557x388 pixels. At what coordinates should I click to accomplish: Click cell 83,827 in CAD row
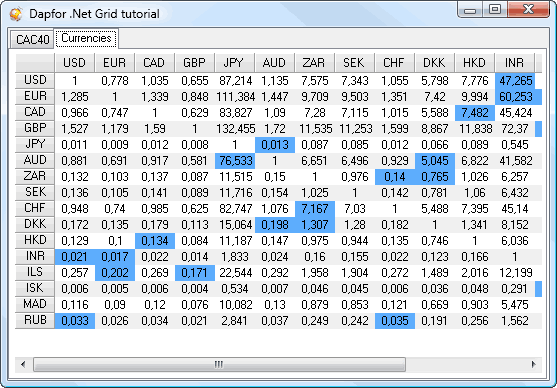coord(235,113)
